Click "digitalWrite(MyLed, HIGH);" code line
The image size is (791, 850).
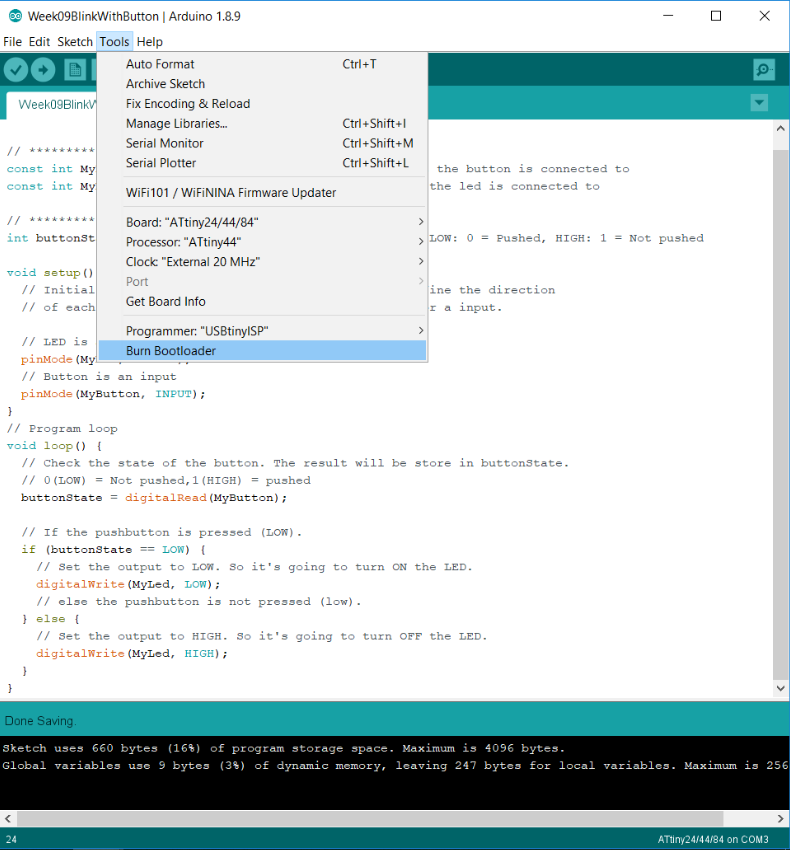pyautogui.click(x=132, y=653)
